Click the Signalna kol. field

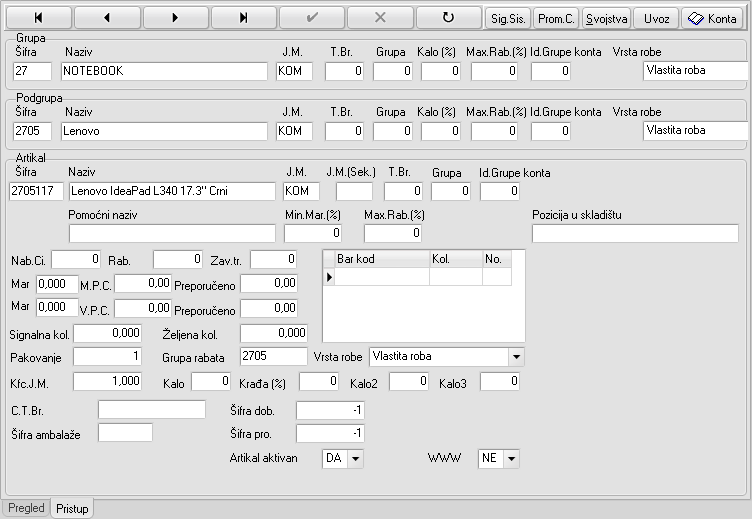[x=107, y=333]
